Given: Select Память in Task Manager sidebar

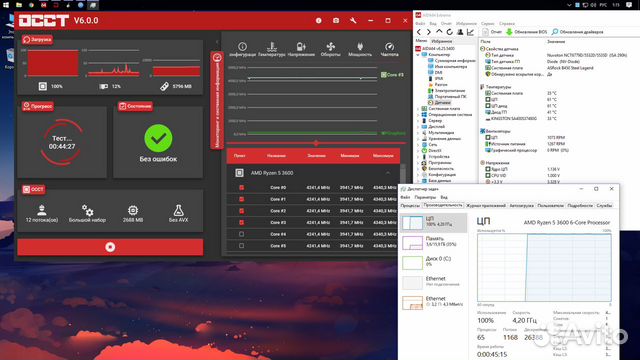Looking at the screenshot, I should [433, 242].
